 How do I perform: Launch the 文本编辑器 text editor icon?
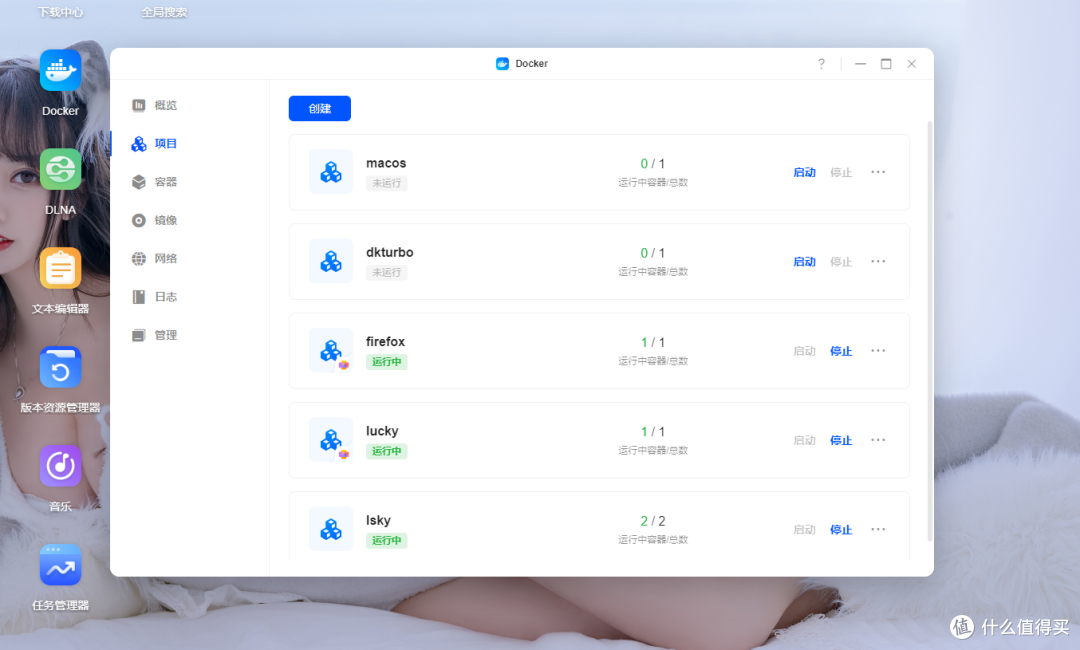coord(61,269)
